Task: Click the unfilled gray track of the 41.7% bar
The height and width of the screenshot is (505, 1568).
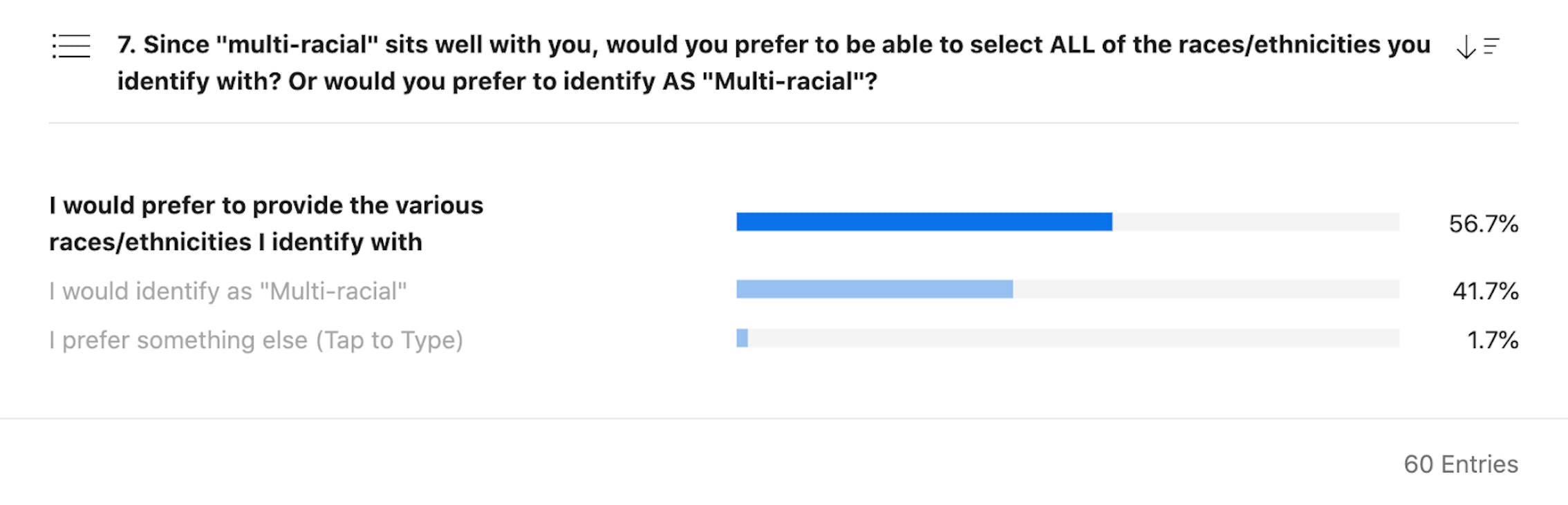Action: tap(1206, 289)
